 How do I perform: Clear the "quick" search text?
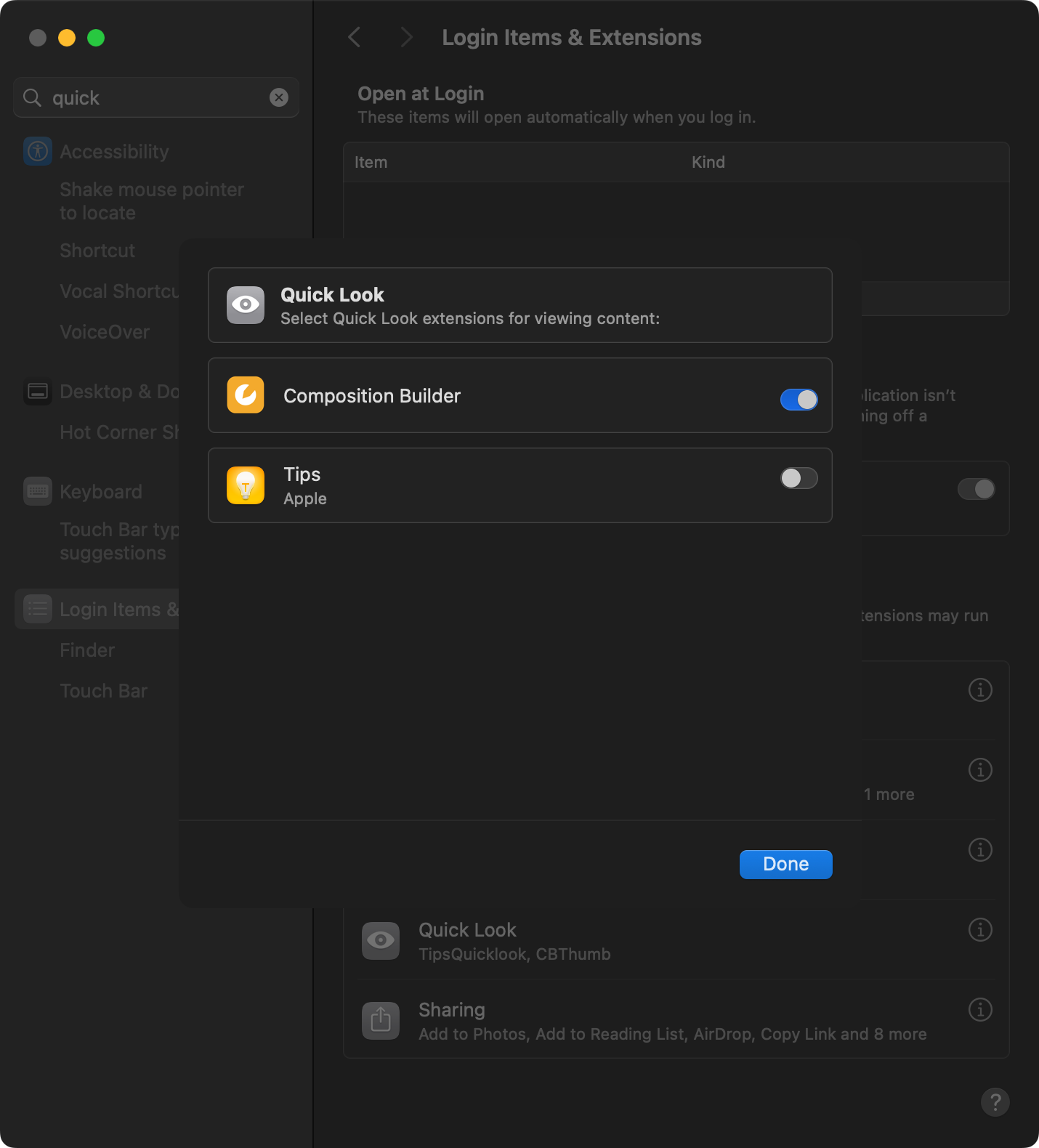click(279, 97)
